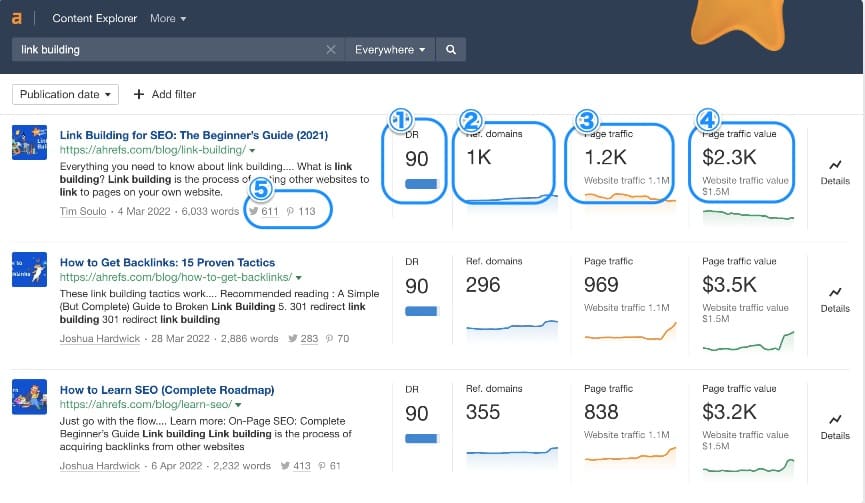Click the search magnifier button

tap(451, 50)
